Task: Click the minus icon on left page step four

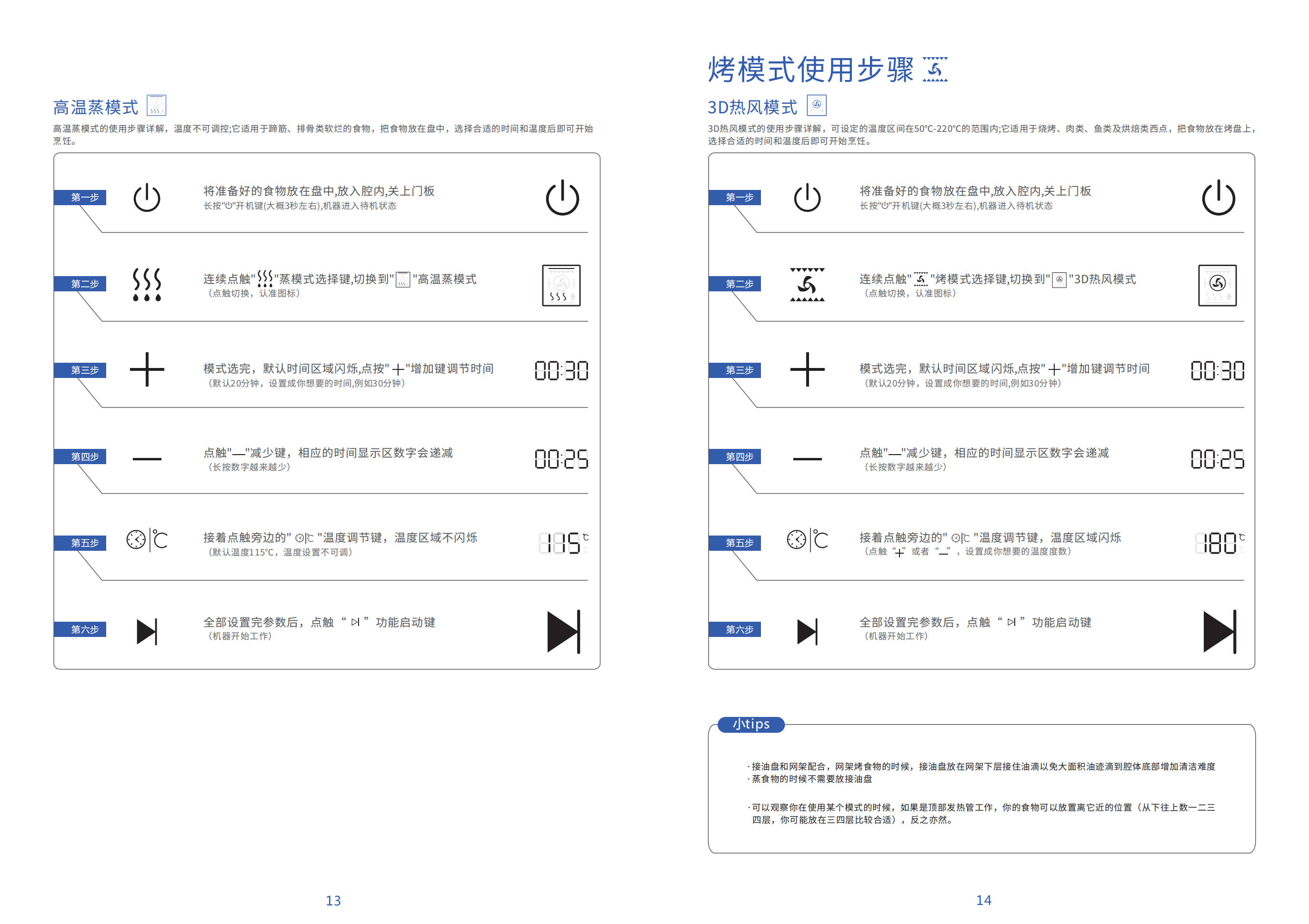Action: [147, 458]
